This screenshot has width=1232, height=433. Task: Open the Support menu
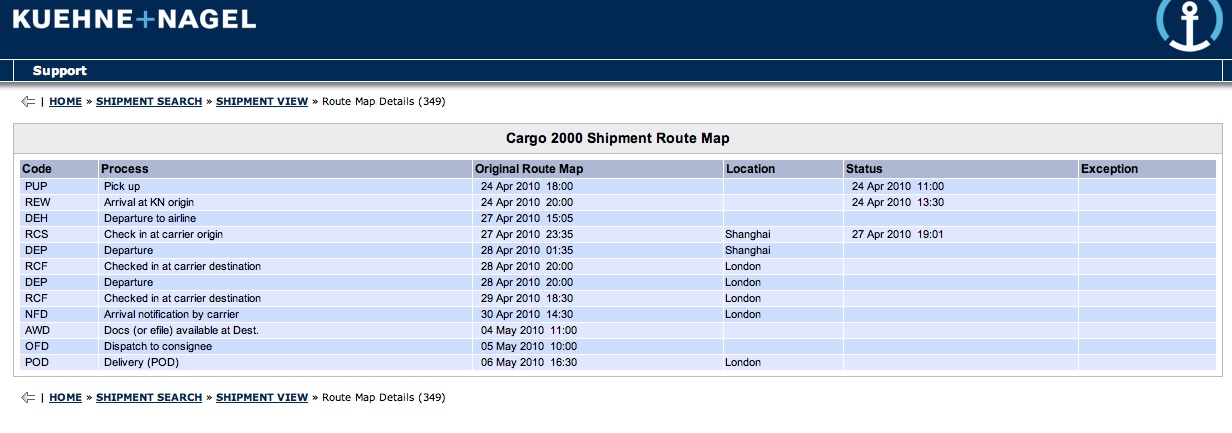click(x=60, y=71)
